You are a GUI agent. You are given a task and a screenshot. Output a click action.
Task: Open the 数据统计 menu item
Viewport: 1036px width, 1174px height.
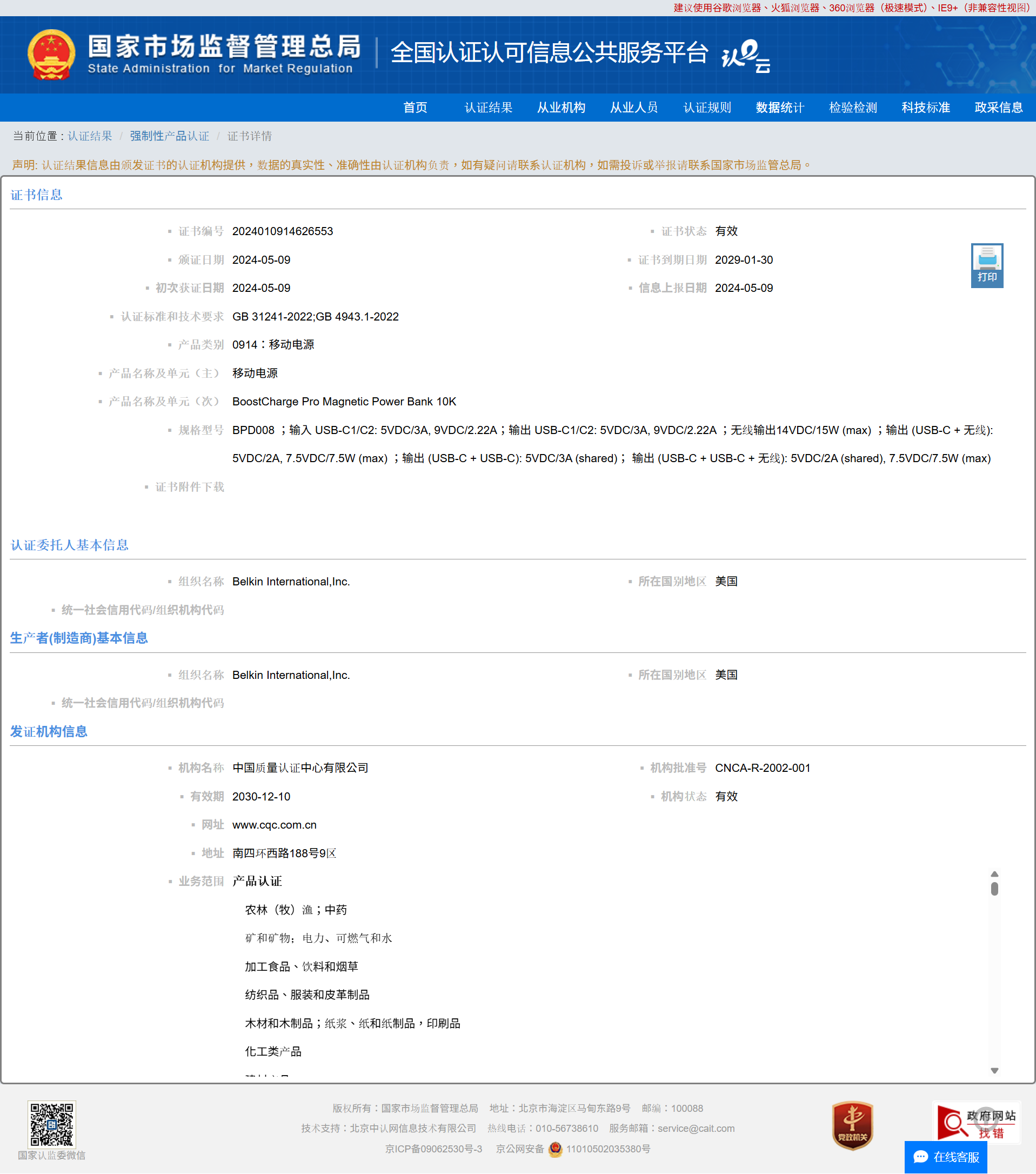(780, 108)
